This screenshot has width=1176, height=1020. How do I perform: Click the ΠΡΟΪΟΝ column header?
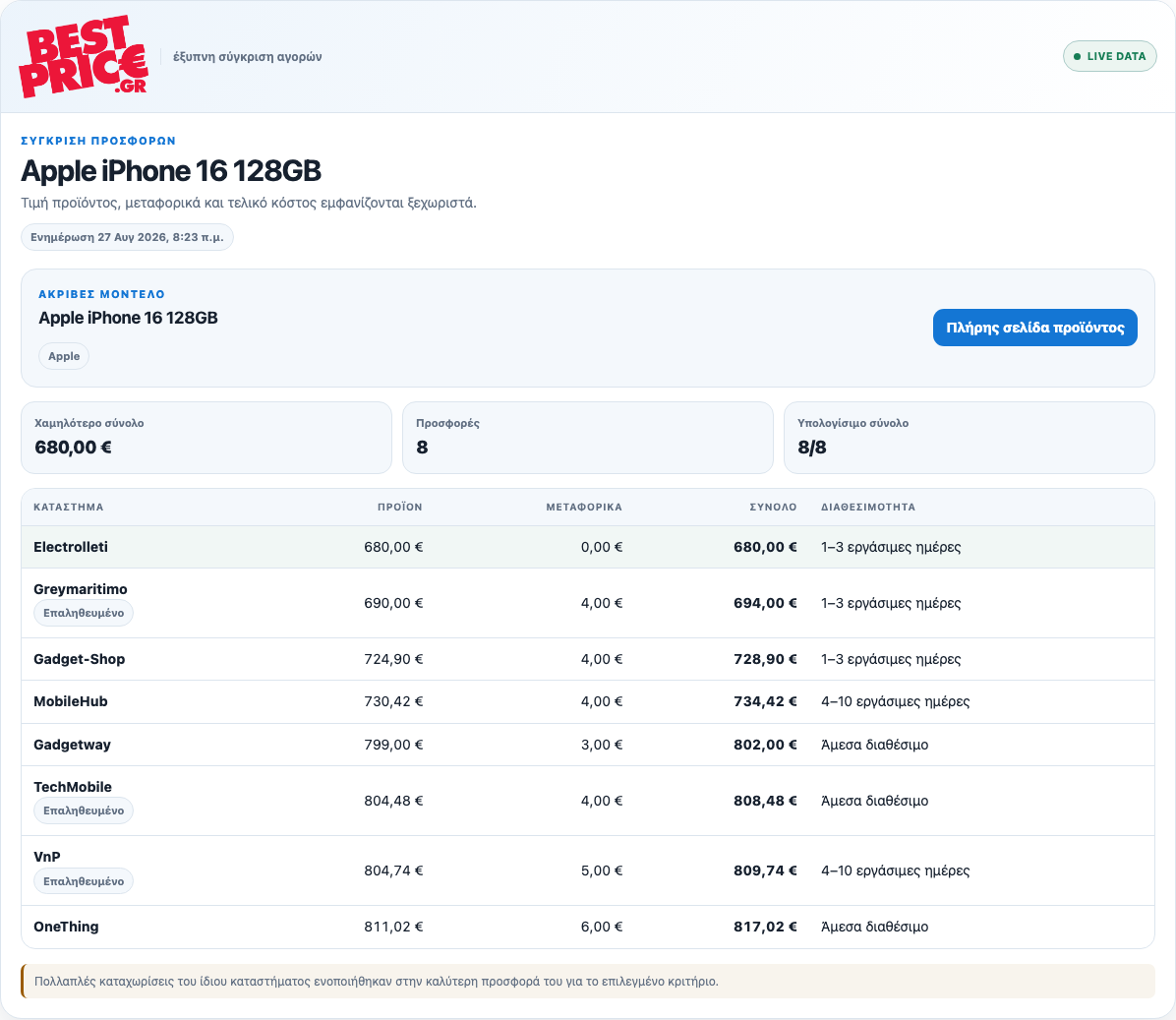(x=400, y=507)
